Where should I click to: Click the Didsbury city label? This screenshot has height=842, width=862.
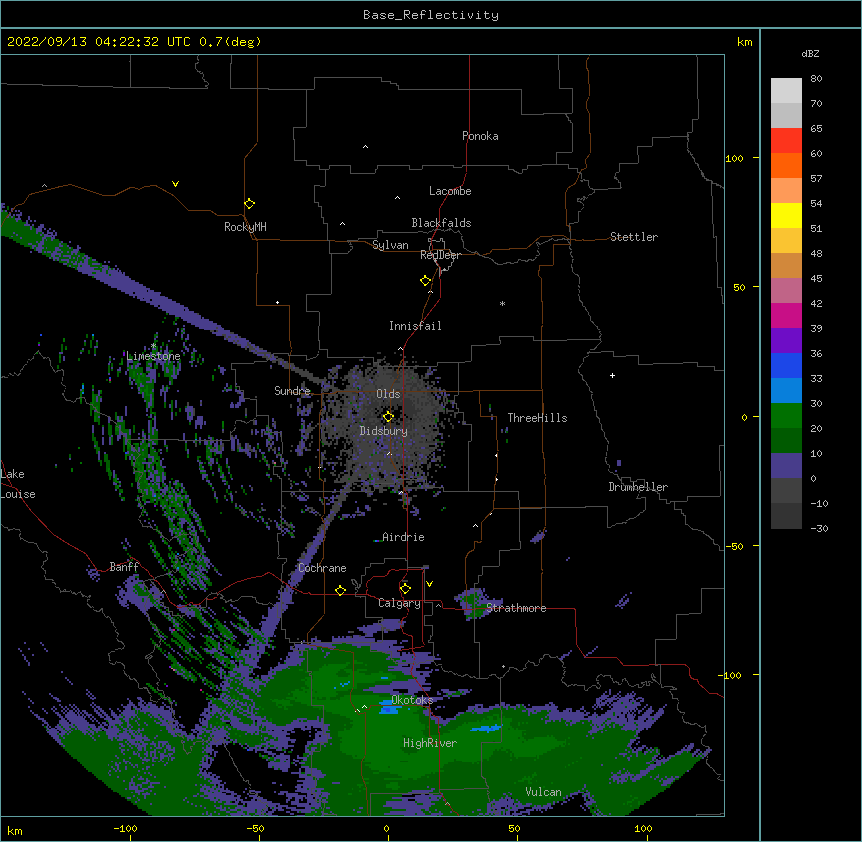coord(384,431)
